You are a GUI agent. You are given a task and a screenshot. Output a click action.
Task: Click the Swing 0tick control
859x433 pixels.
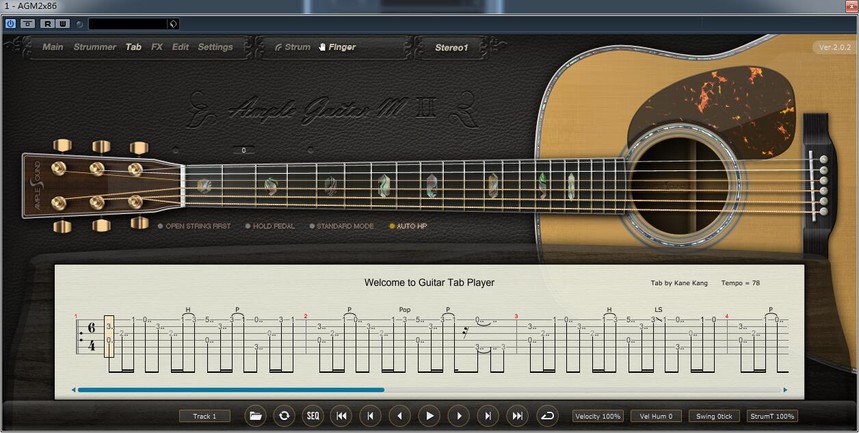pos(714,416)
